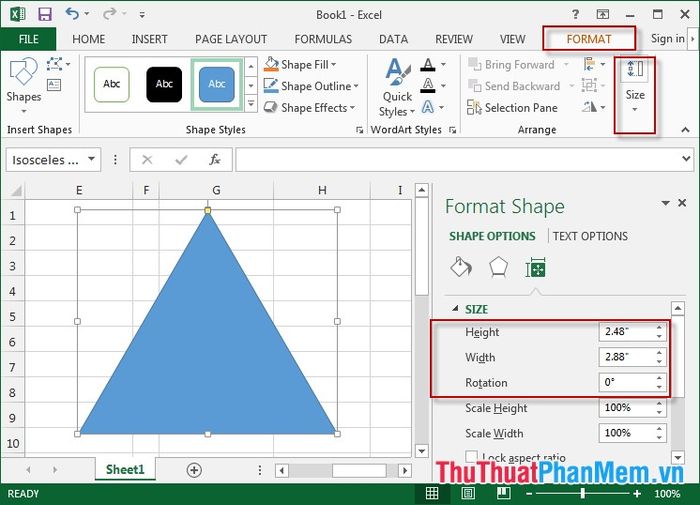700x505 pixels.
Task: Click into the Height value field
Action: tap(625, 332)
